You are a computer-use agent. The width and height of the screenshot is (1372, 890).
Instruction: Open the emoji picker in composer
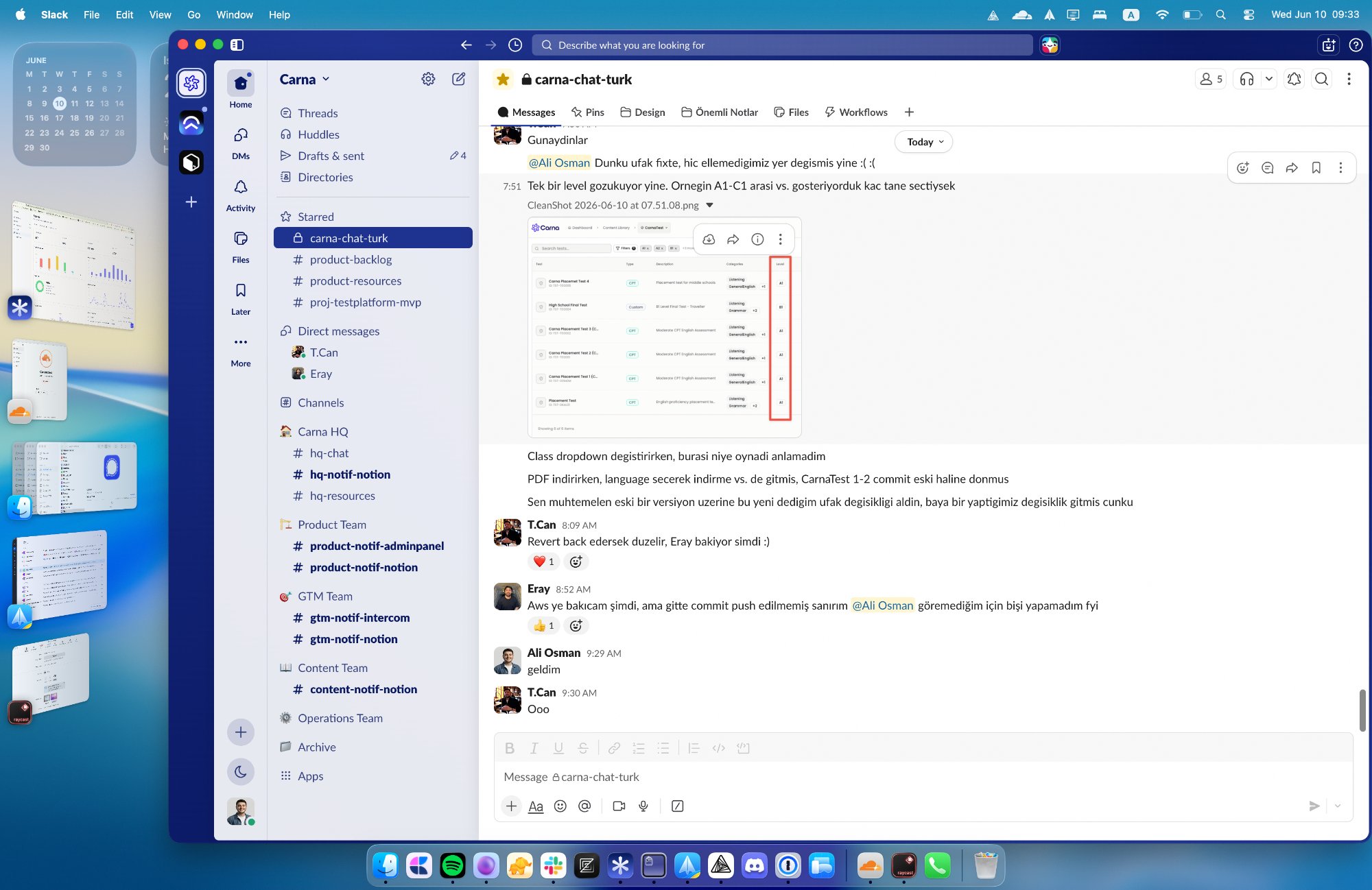[560, 806]
